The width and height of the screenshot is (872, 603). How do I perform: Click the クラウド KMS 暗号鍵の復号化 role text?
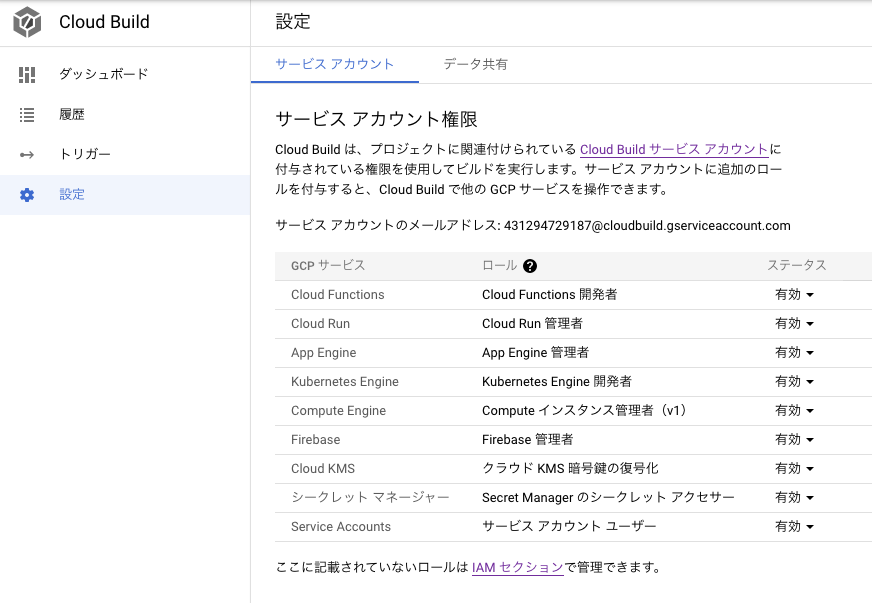tap(571, 468)
